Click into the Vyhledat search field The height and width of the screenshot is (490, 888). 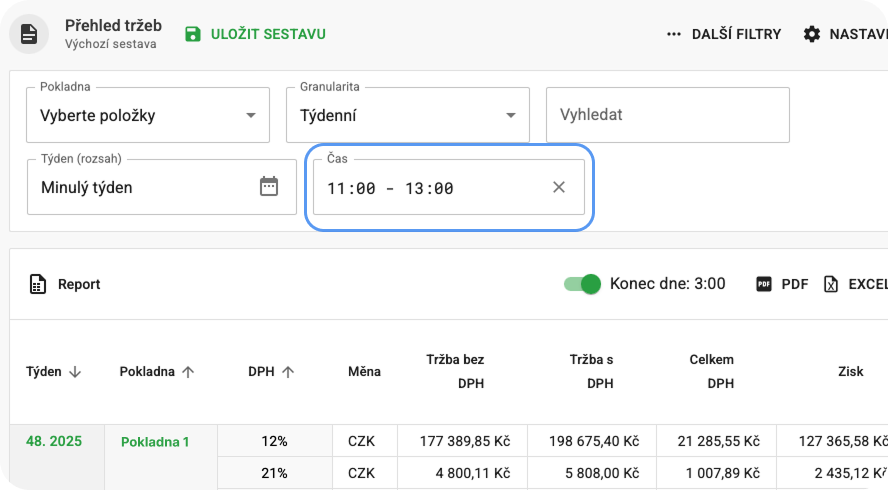667,115
